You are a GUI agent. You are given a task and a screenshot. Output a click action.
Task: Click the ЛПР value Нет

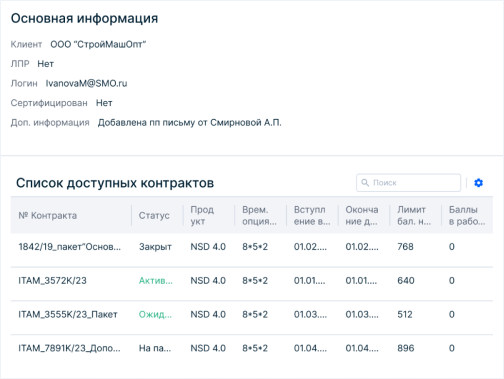(x=45, y=64)
